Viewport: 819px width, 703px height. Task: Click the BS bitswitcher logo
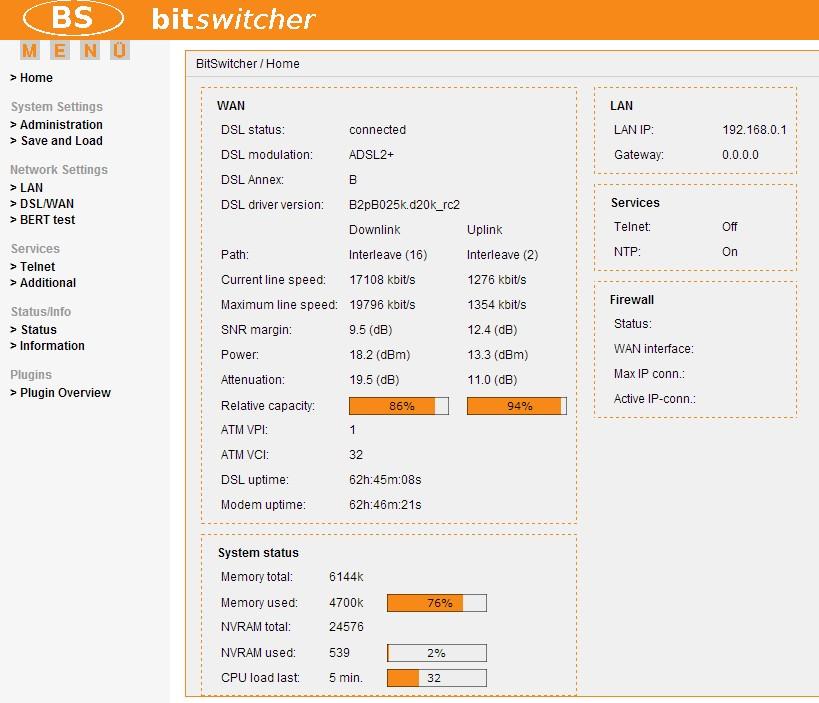[x=169, y=18]
